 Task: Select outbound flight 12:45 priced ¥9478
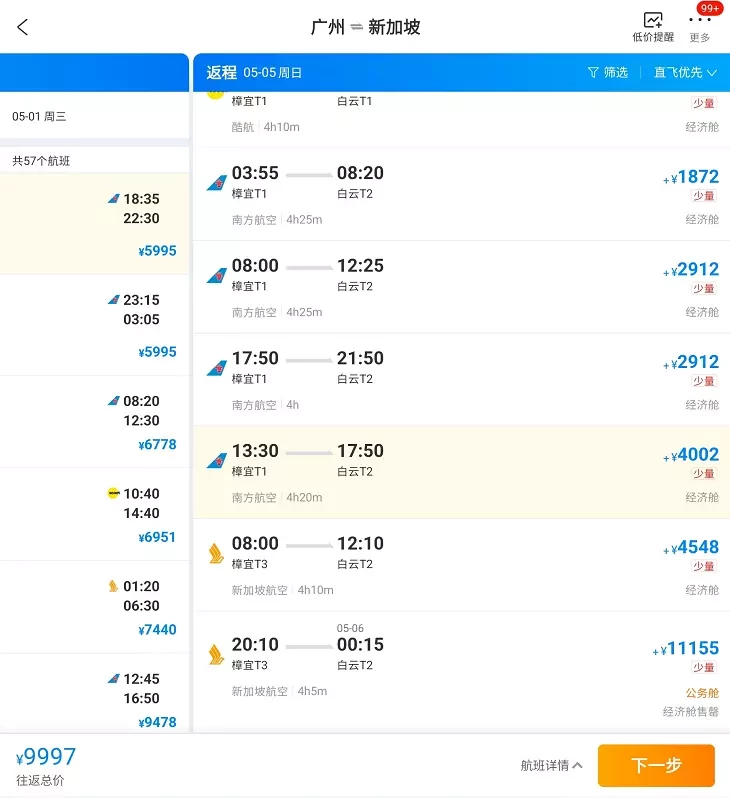coord(94,694)
